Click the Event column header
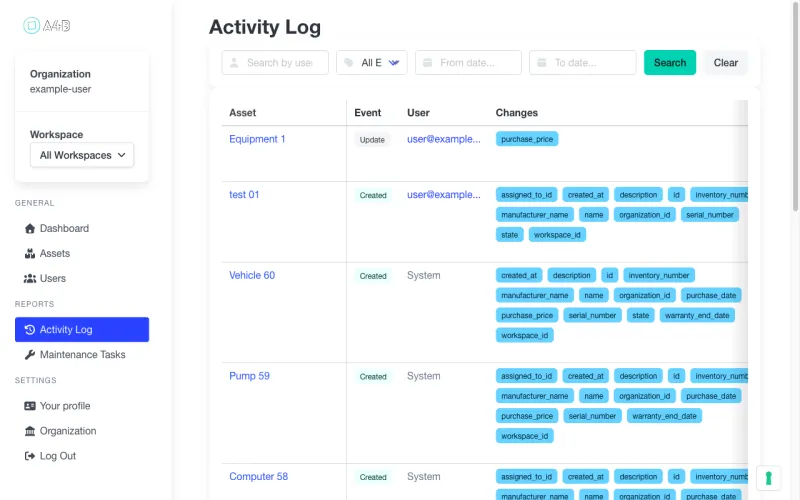 (367, 112)
